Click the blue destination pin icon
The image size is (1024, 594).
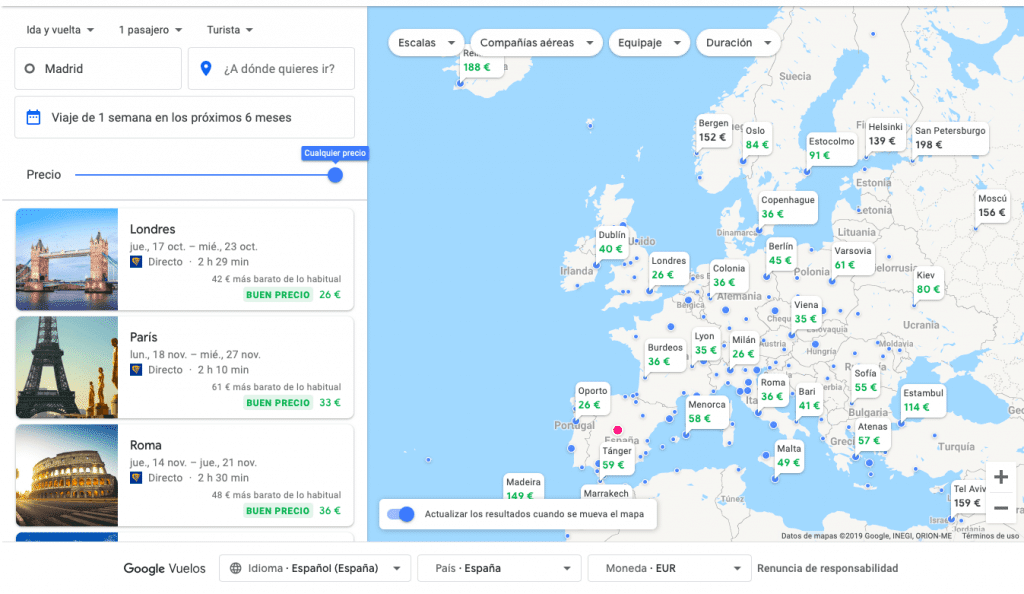206,68
